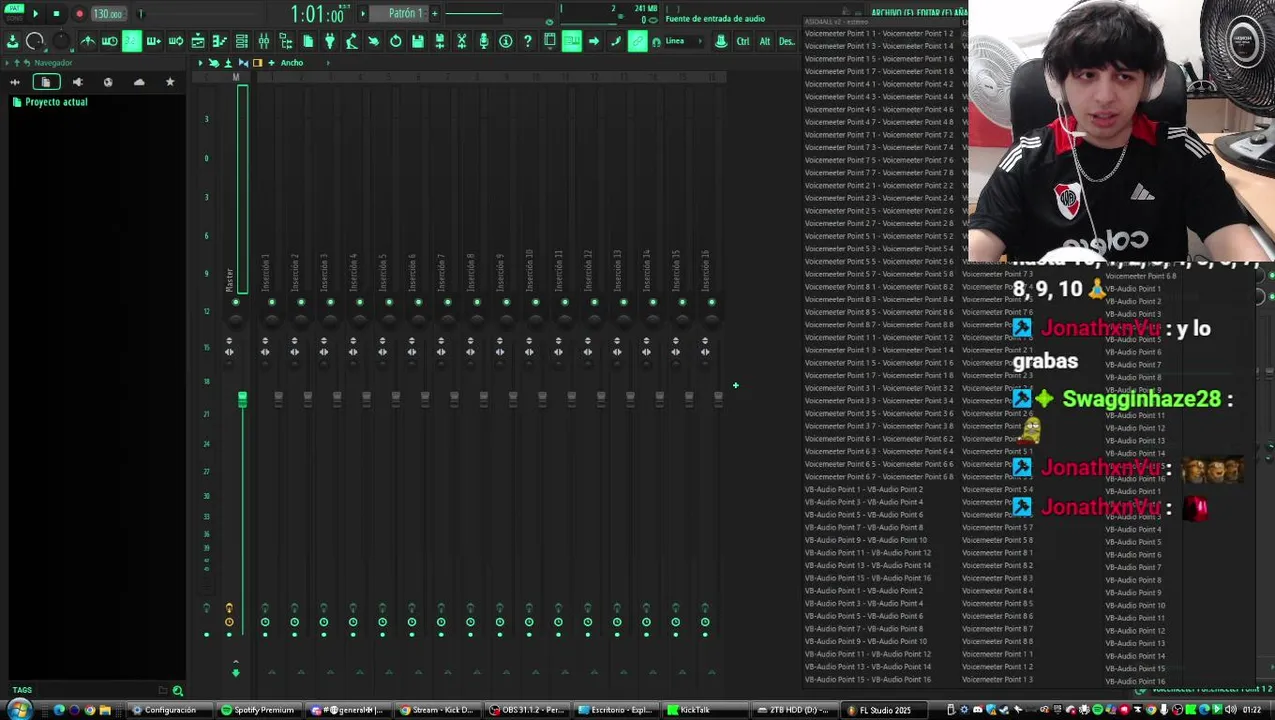
Task: Open mixer options arrow menu
Action: [x=200, y=63]
